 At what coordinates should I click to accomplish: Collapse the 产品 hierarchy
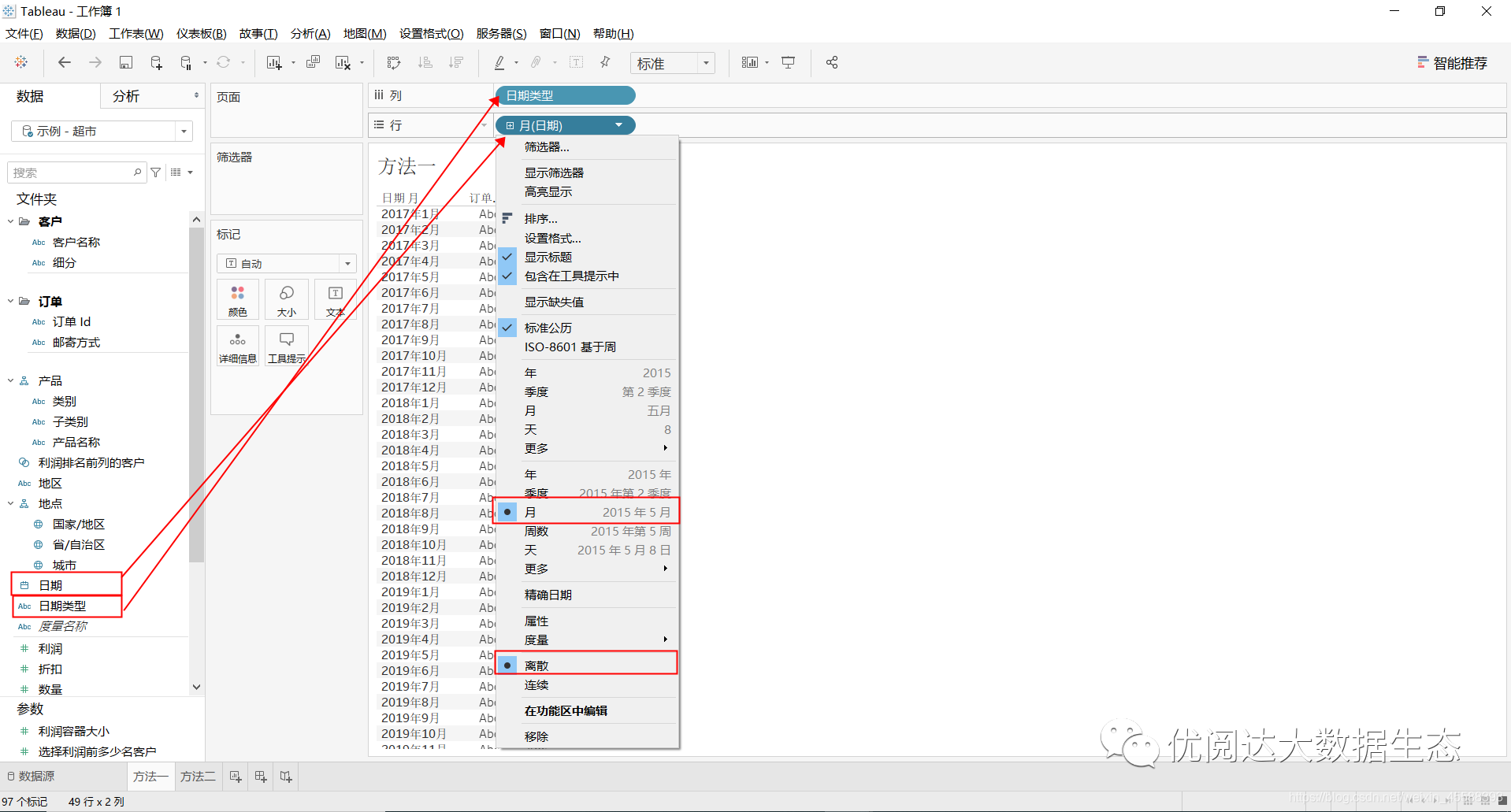coord(10,380)
